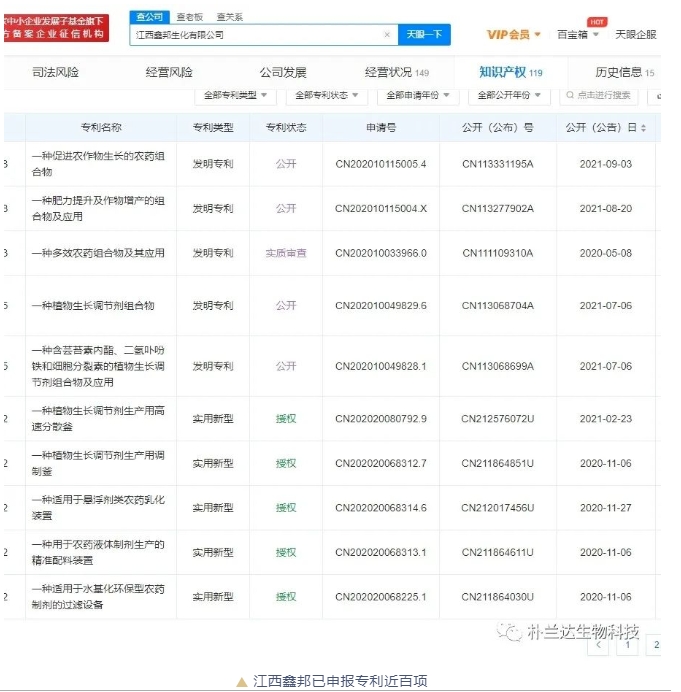Click application number CN202020080792.9
Viewport: 681px width, 692px height.
(x=381, y=419)
